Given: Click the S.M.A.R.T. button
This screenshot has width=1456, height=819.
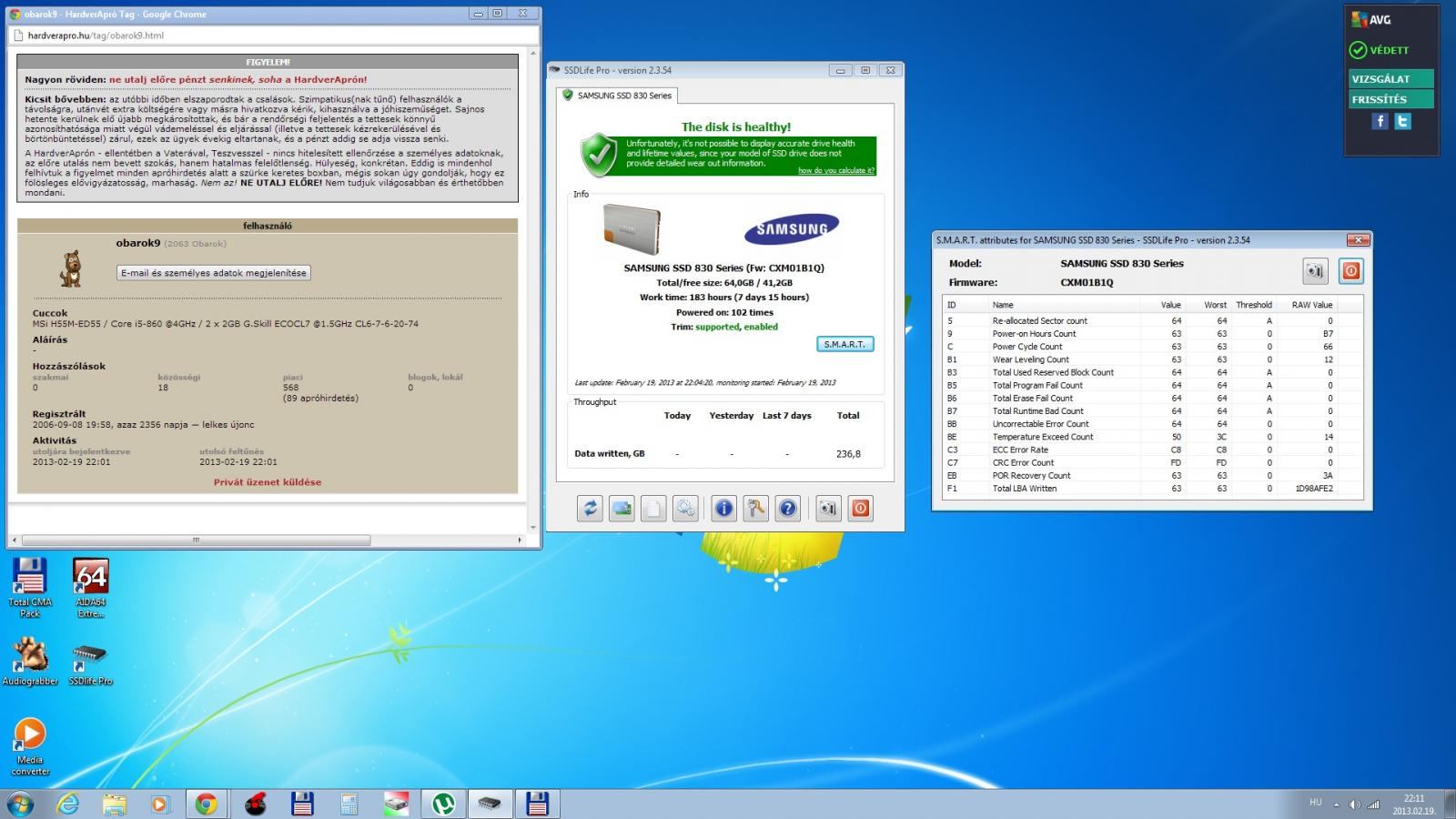Looking at the screenshot, I should tap(844, 344).
